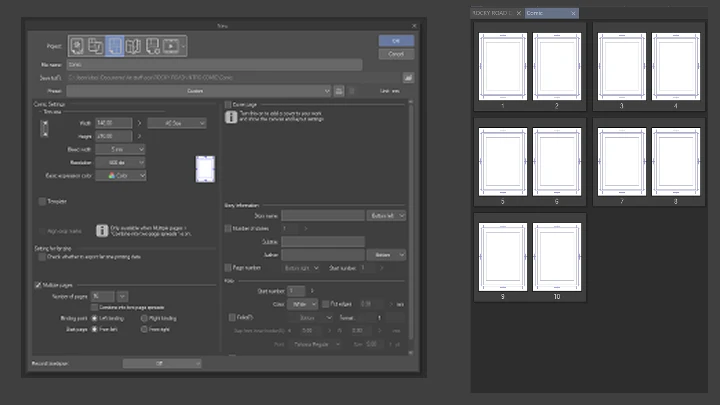Click the save preset icon next to Preset
The width and height of the screenshot is (720, 405).
(x=340, y=91)
